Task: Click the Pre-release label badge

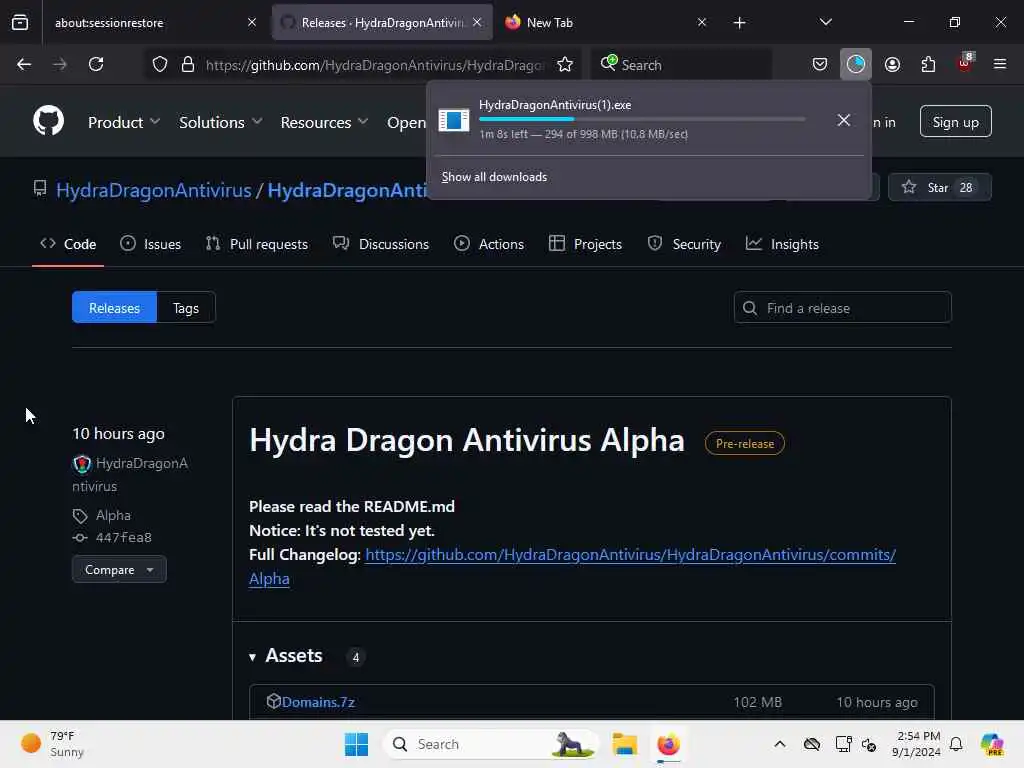Action: (x=744, y=443)
